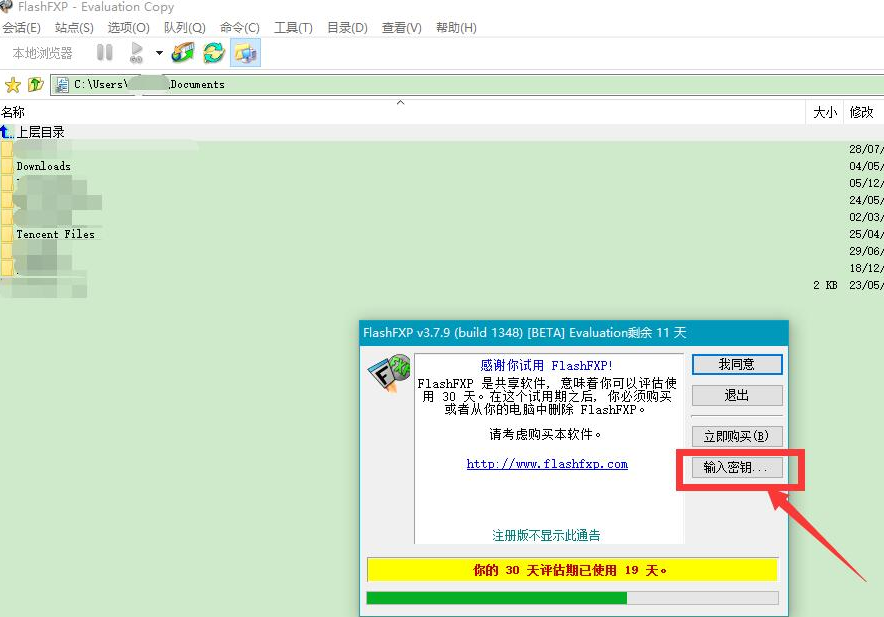Click the go-up folder icon by the path bar
884x617 pixels.
36,85
